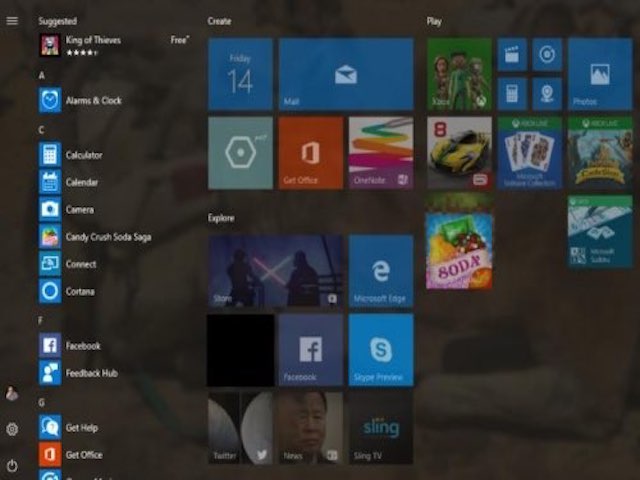This screenshot has width=640, height=480.
Task: Open the Maps small tile
Action: (547, 94)
